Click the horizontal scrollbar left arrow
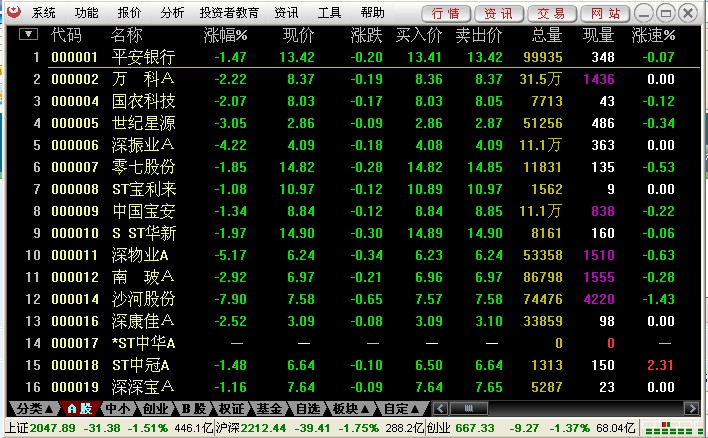 [440, 409]
